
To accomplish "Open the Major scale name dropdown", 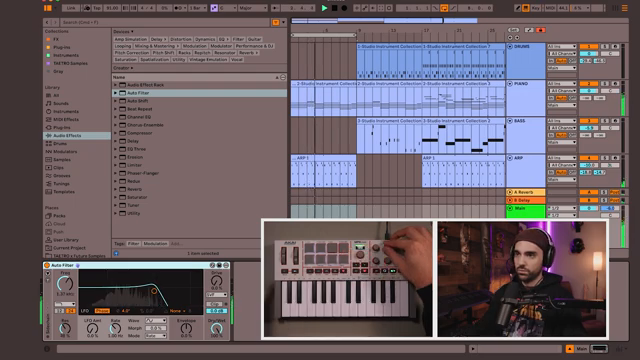I will coord(253,8).
